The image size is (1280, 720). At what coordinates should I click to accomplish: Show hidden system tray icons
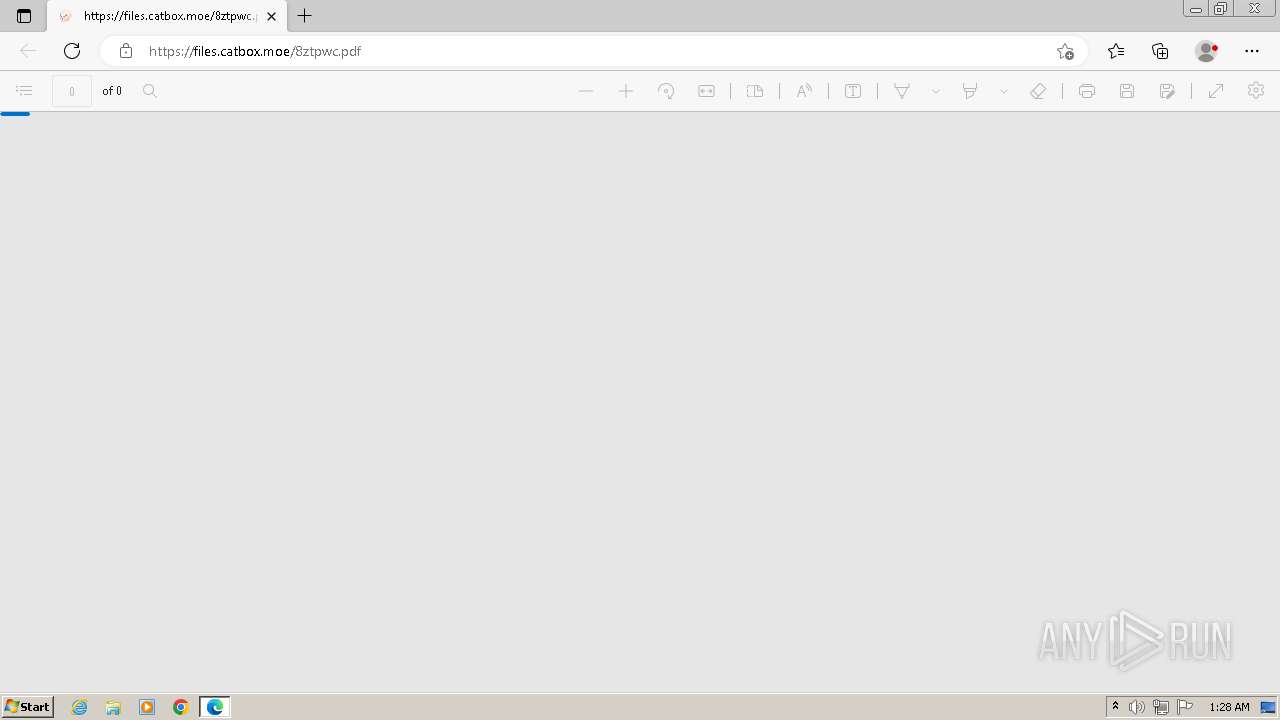(1115, 707)
